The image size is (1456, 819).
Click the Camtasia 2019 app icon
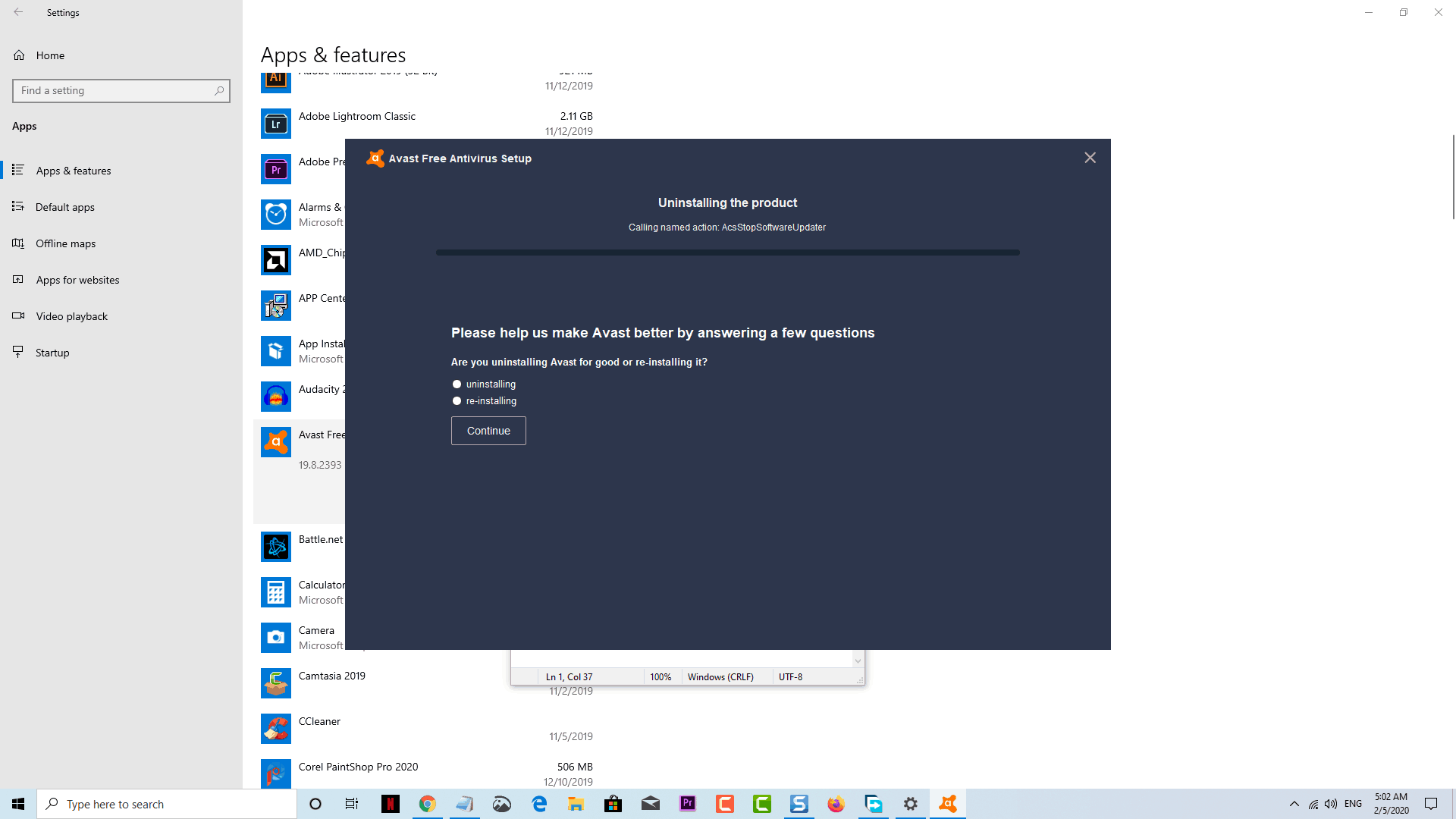(276, 683)
